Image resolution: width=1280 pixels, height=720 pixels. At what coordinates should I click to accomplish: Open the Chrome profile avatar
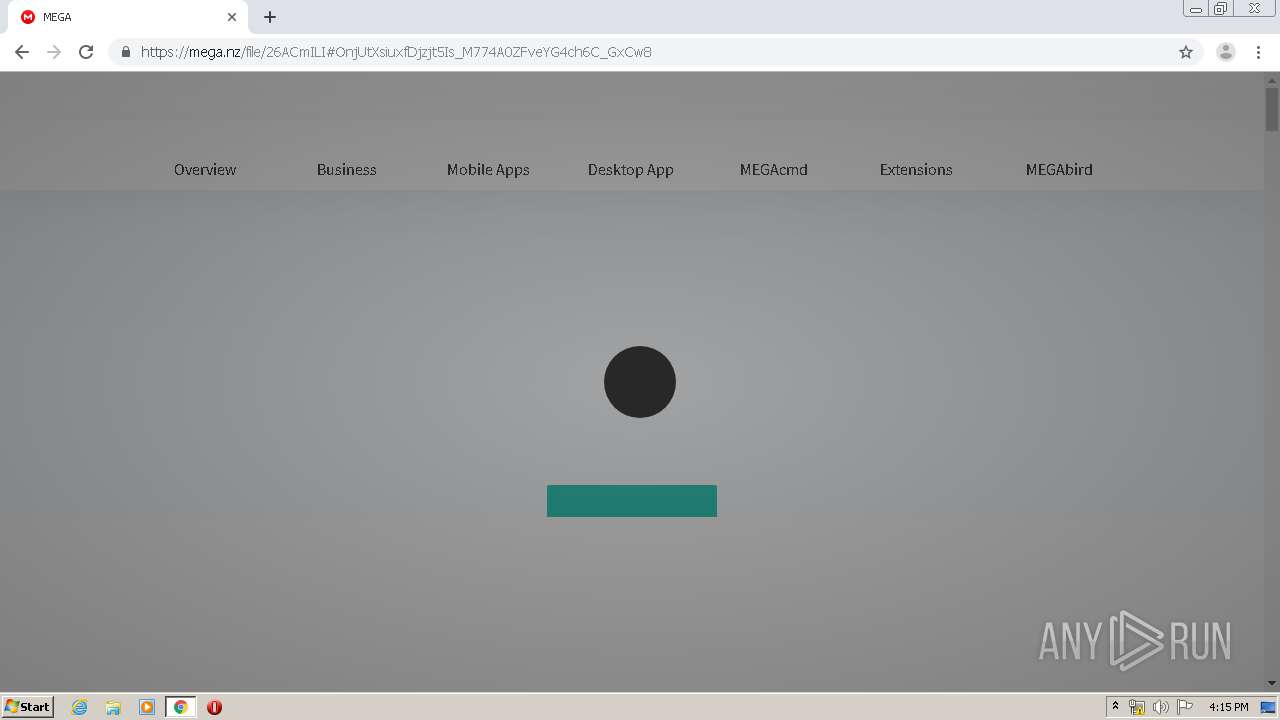click(x=1226, y=52)
